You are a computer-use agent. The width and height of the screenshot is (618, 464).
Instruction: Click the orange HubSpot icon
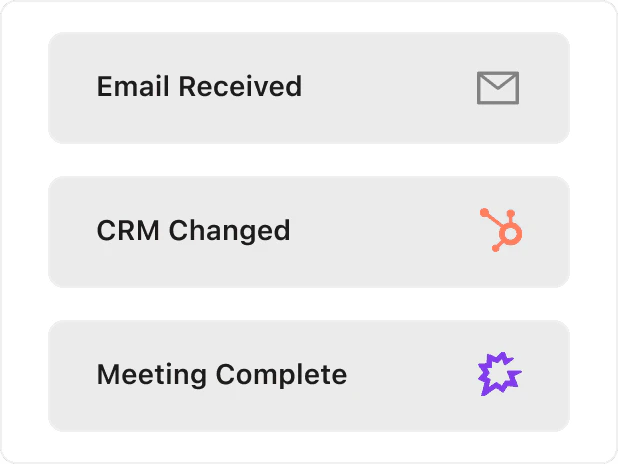point(501,231)
